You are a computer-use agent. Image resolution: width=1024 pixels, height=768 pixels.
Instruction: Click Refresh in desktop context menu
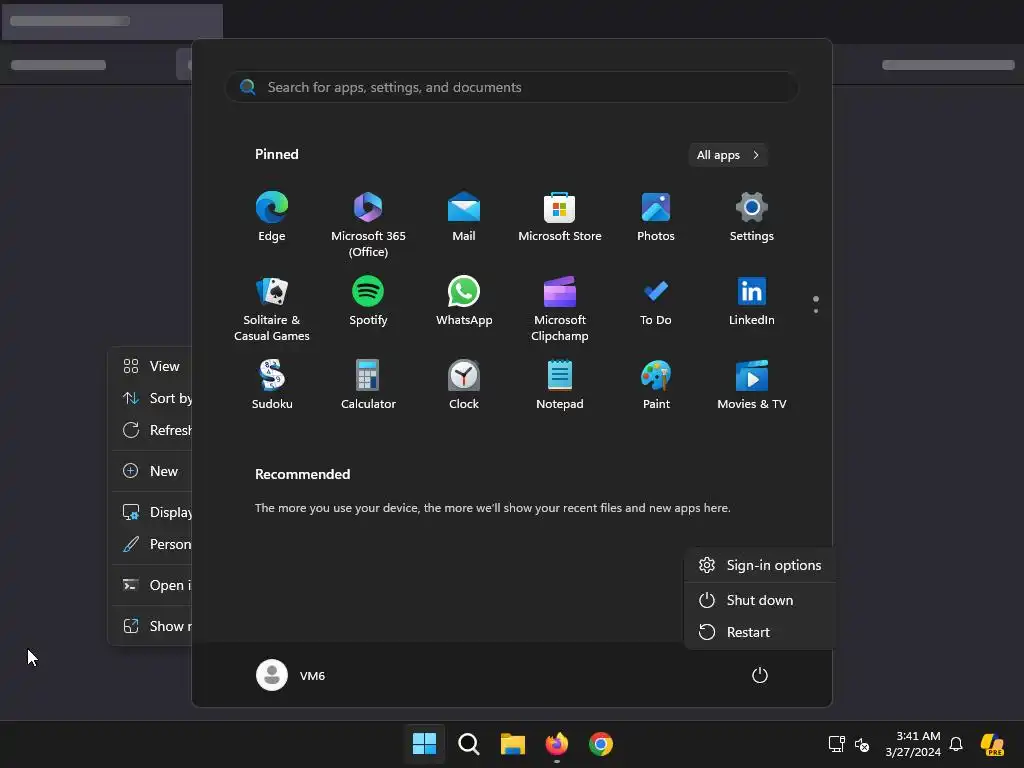point(152,430)
